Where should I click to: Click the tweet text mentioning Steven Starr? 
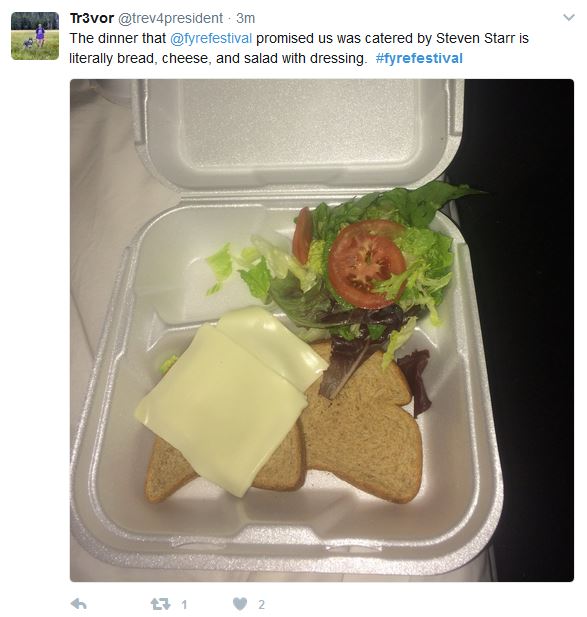tap(299, 48)
